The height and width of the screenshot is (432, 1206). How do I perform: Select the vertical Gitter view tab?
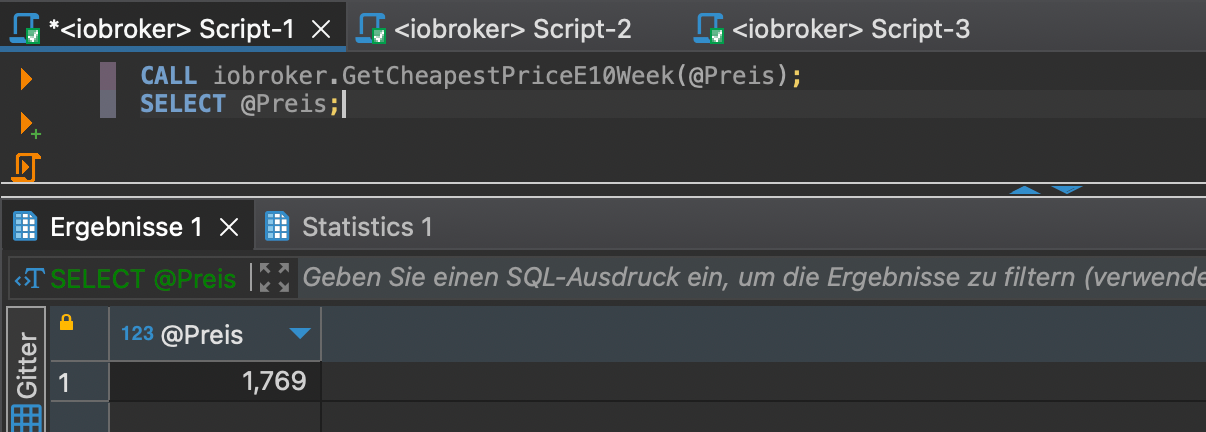click(x=27, y=364)
